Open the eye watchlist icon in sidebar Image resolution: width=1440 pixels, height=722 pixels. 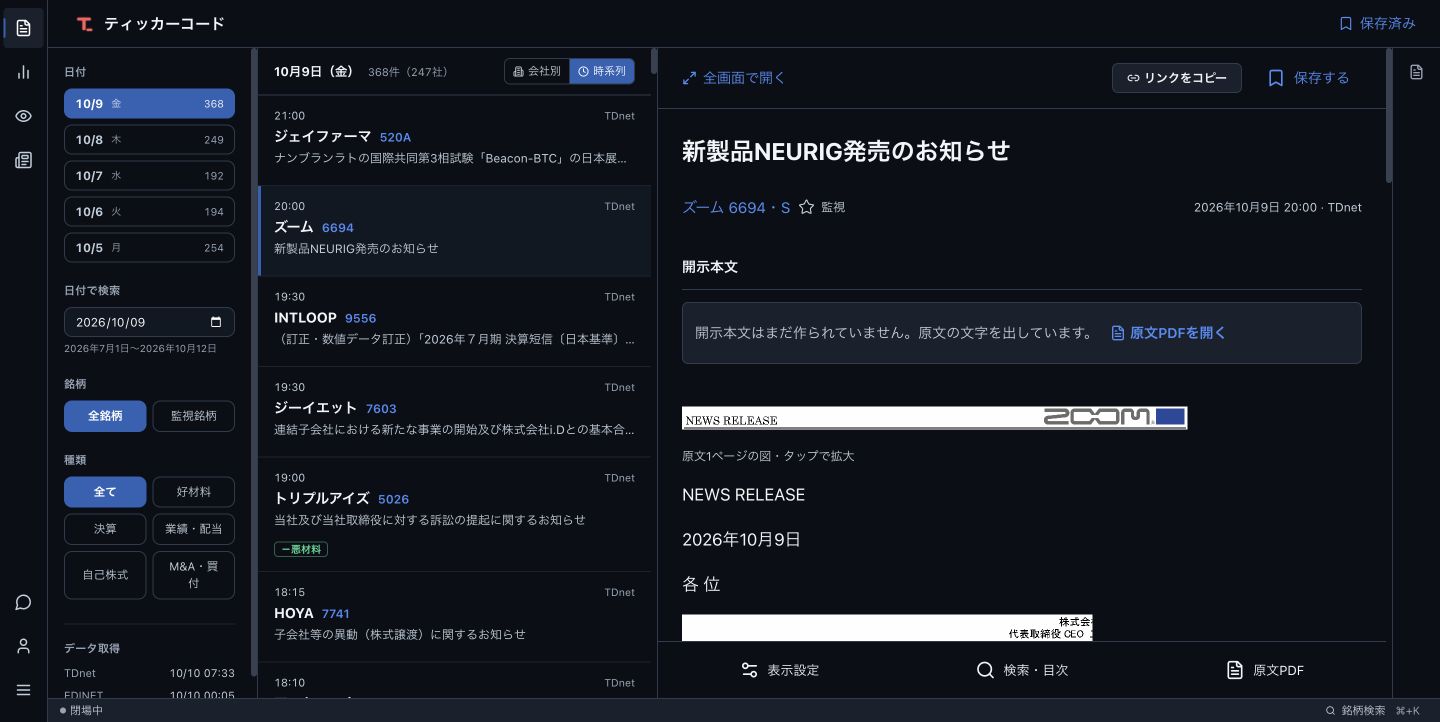point(24,116)
